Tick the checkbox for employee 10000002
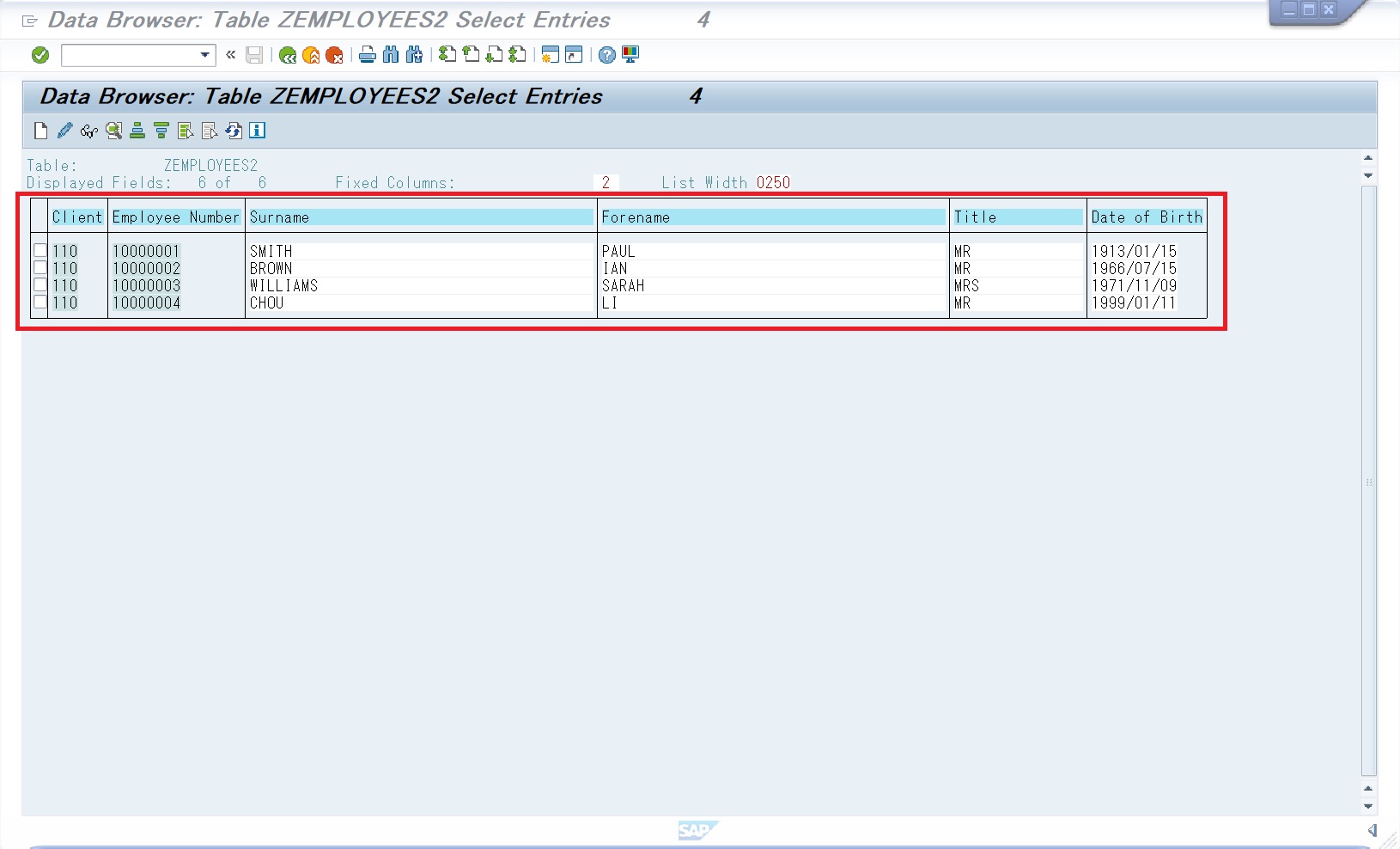Screen dimensions: 1400x849 [x=40, y=268]
